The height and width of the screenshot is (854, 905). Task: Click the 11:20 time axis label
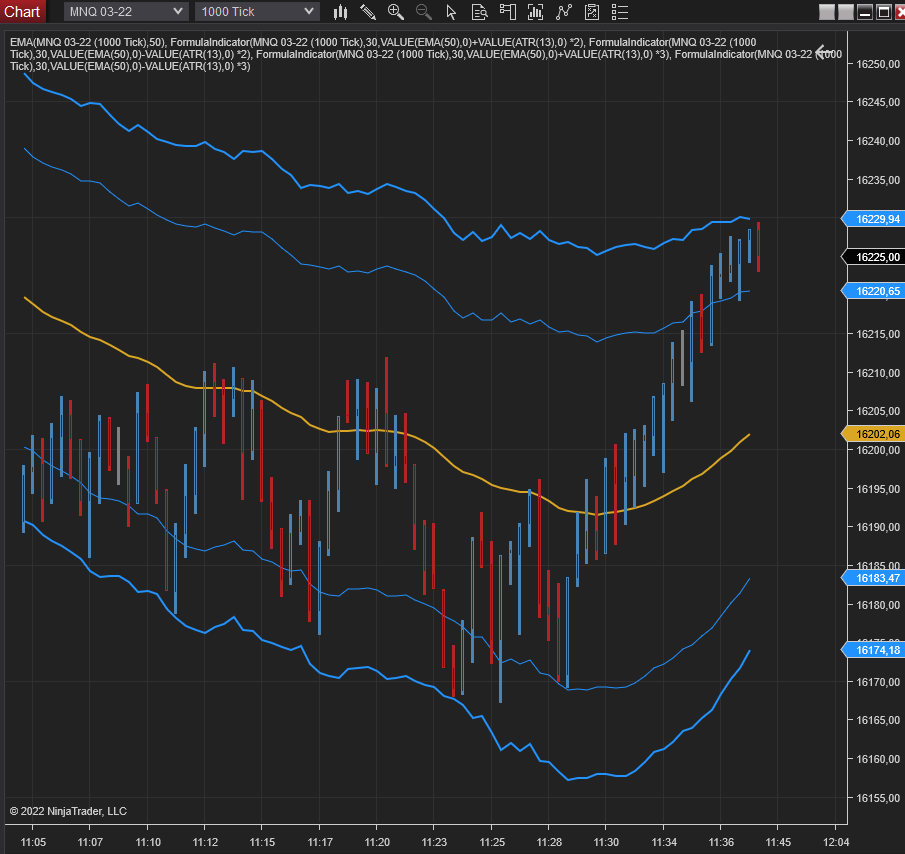(377, 842)
